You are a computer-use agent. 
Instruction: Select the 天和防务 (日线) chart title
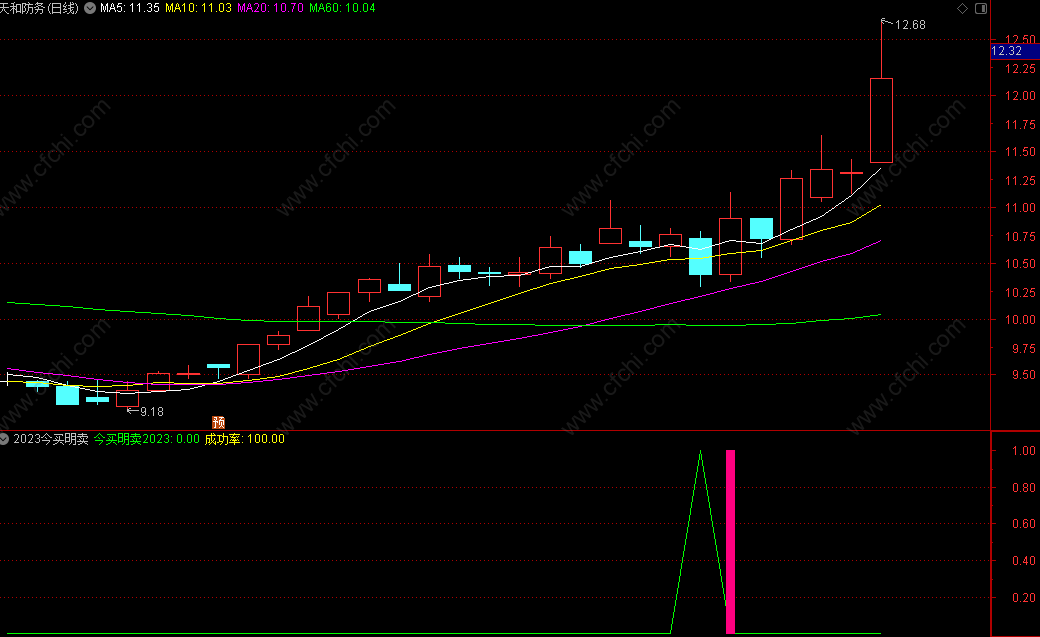39,8
